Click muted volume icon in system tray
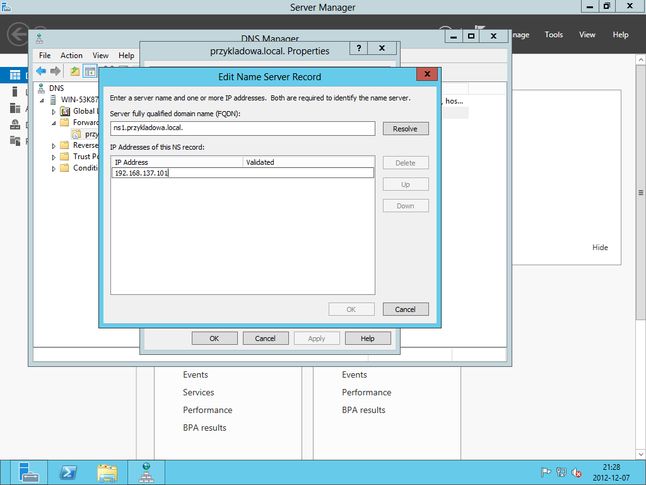 coord(576,472)
